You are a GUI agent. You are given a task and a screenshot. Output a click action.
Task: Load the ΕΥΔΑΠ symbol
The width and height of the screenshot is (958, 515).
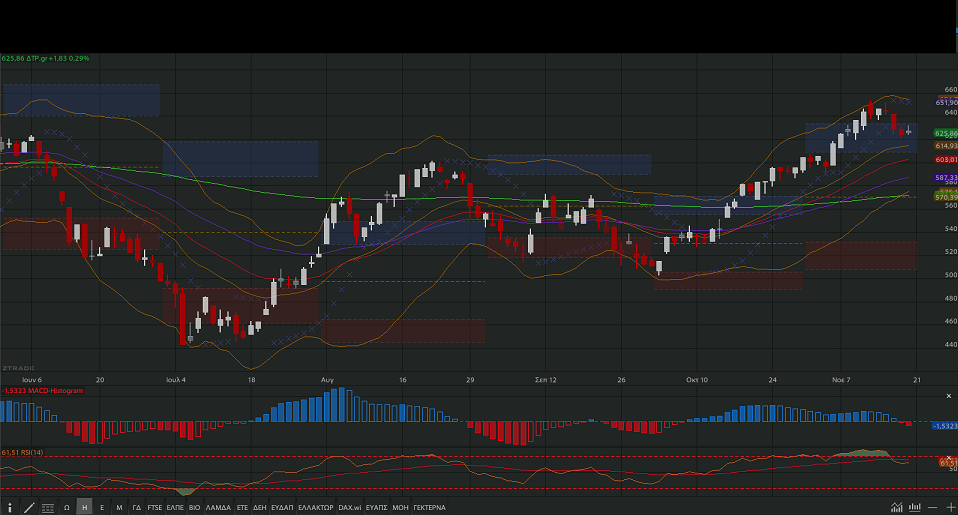[x=282, y=508]
